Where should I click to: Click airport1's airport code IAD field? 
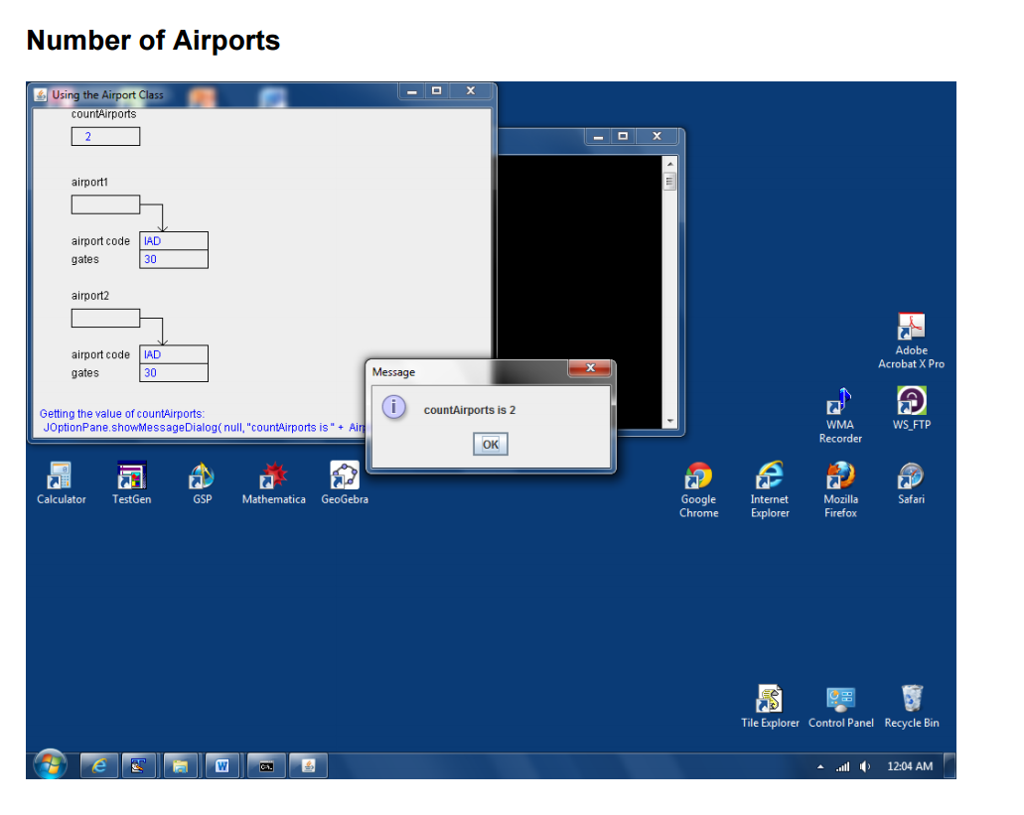pos(174,240)
